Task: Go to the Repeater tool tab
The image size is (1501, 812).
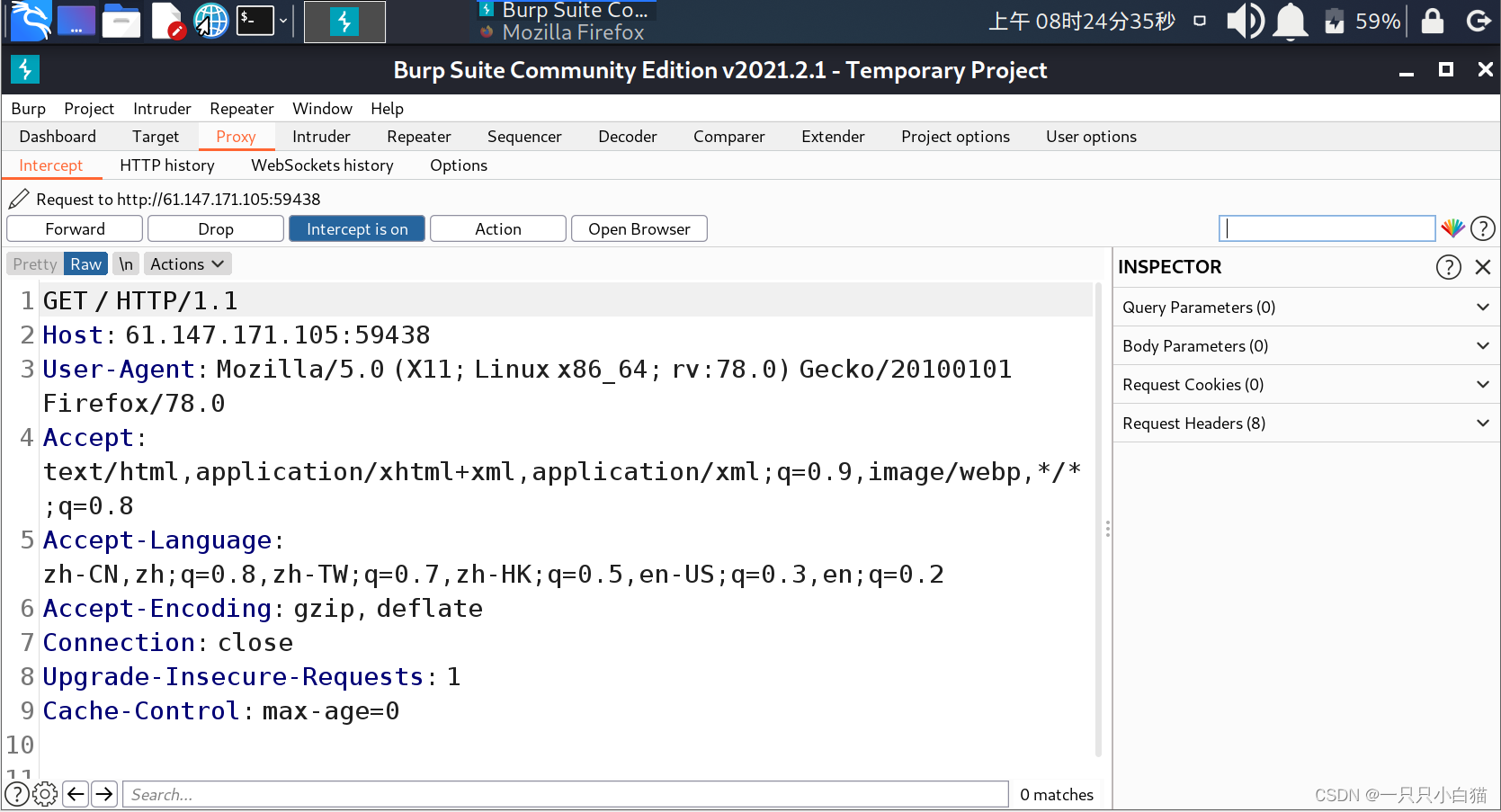Action: 419,137
